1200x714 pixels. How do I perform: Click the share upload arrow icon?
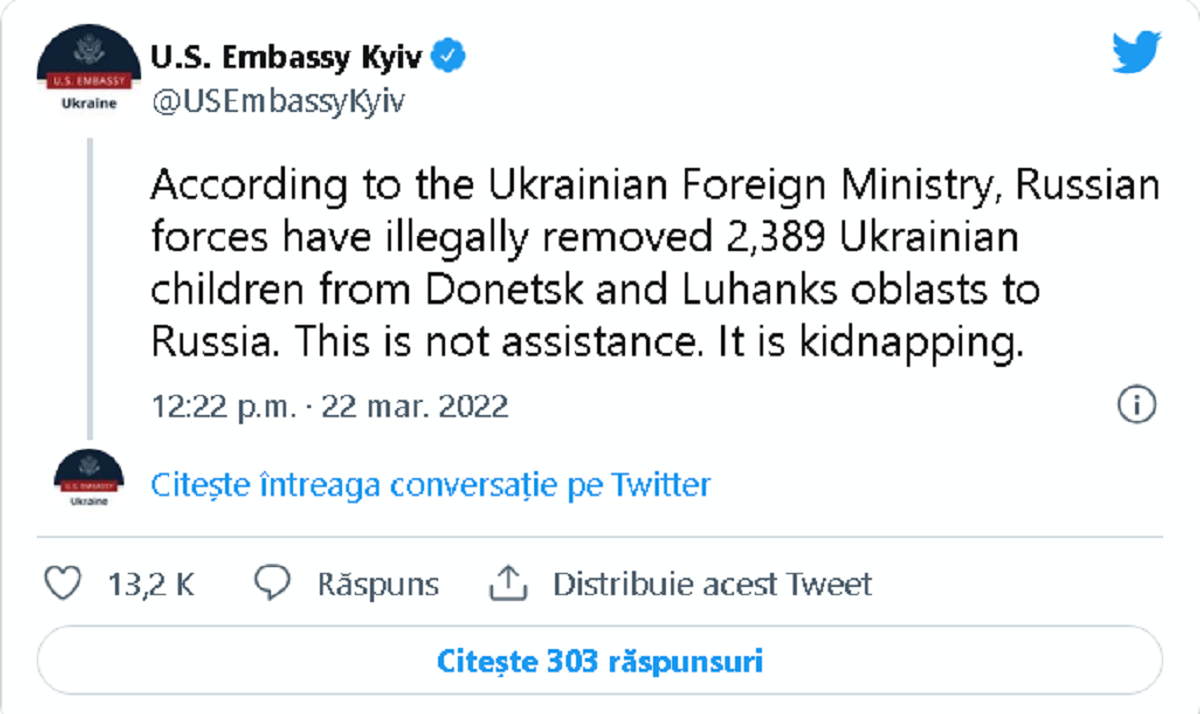pyautogui.click(x=507, y=583)
